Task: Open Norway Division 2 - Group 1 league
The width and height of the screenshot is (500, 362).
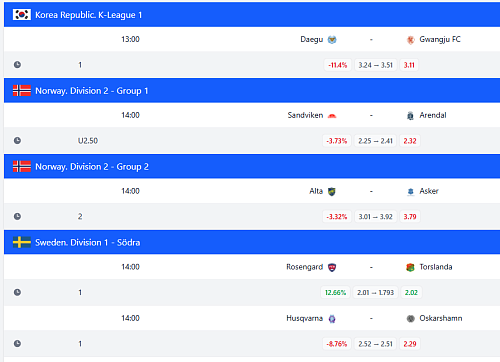Action: pyautogui.click(x=91, y=91)
